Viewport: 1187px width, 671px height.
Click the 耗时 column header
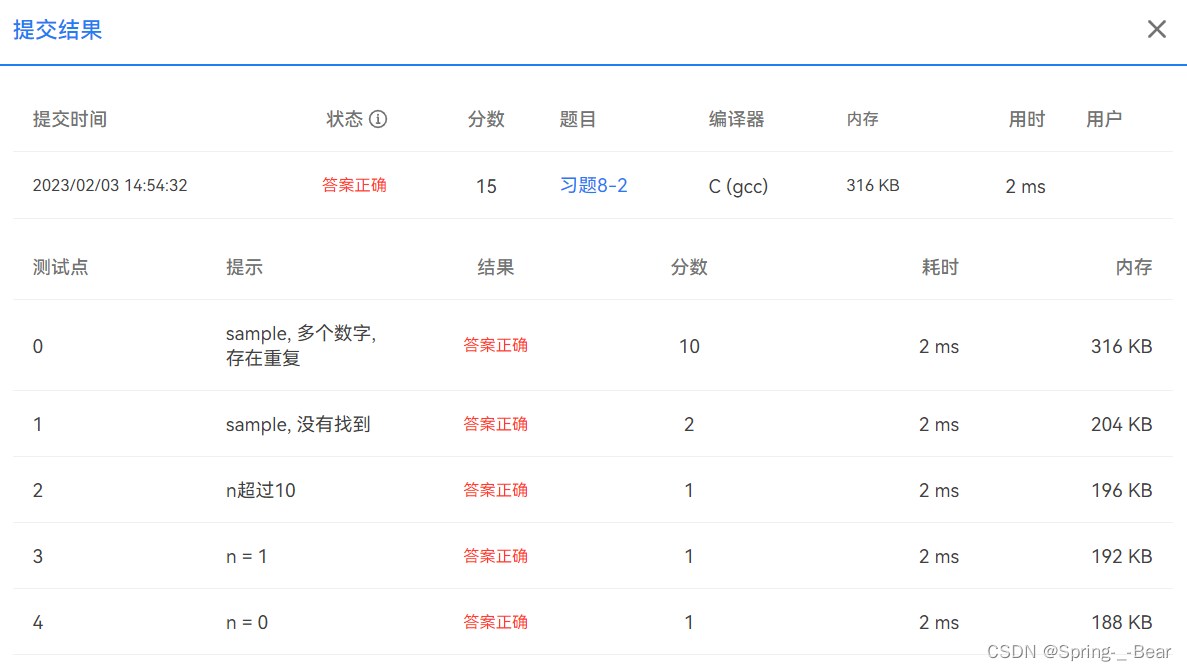click(940, 267)
